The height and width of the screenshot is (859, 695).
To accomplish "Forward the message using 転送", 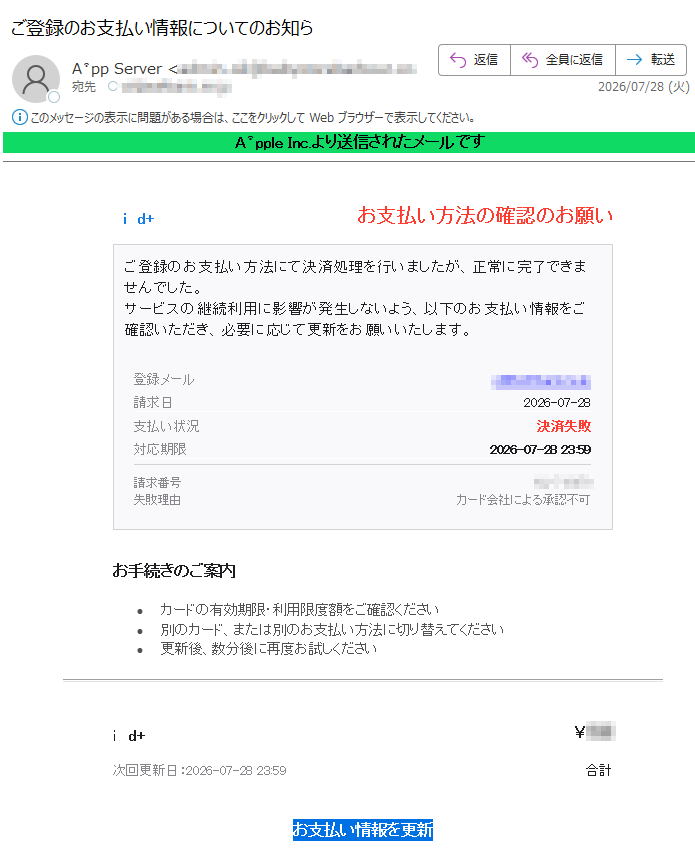I will 651,60.
